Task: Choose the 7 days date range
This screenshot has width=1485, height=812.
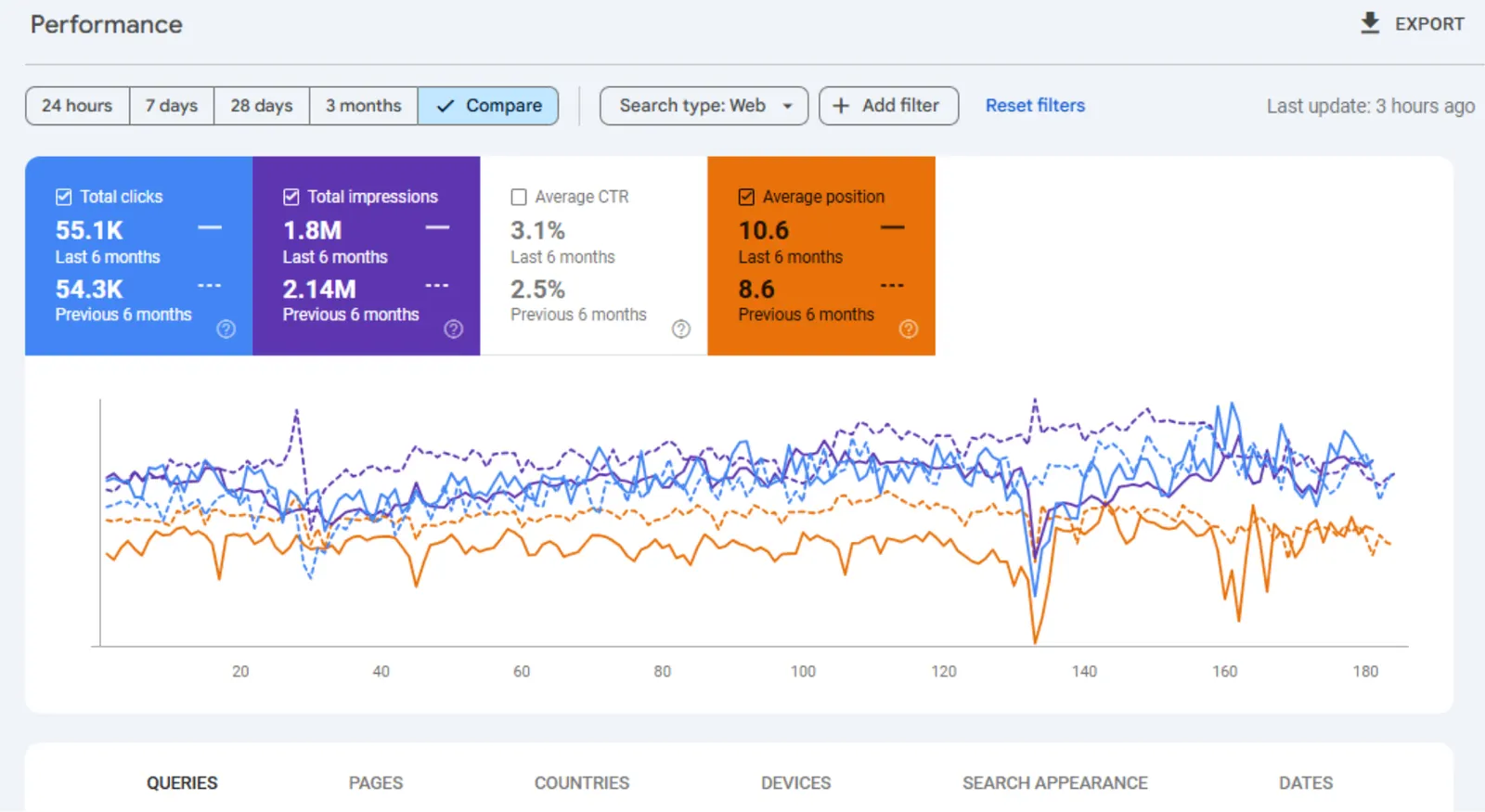Action: [172, 106]
